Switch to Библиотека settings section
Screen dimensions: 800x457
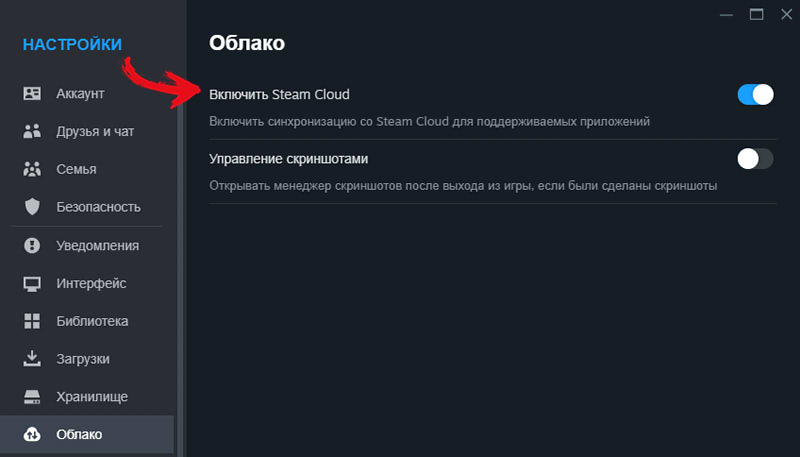tap(87, 321)
